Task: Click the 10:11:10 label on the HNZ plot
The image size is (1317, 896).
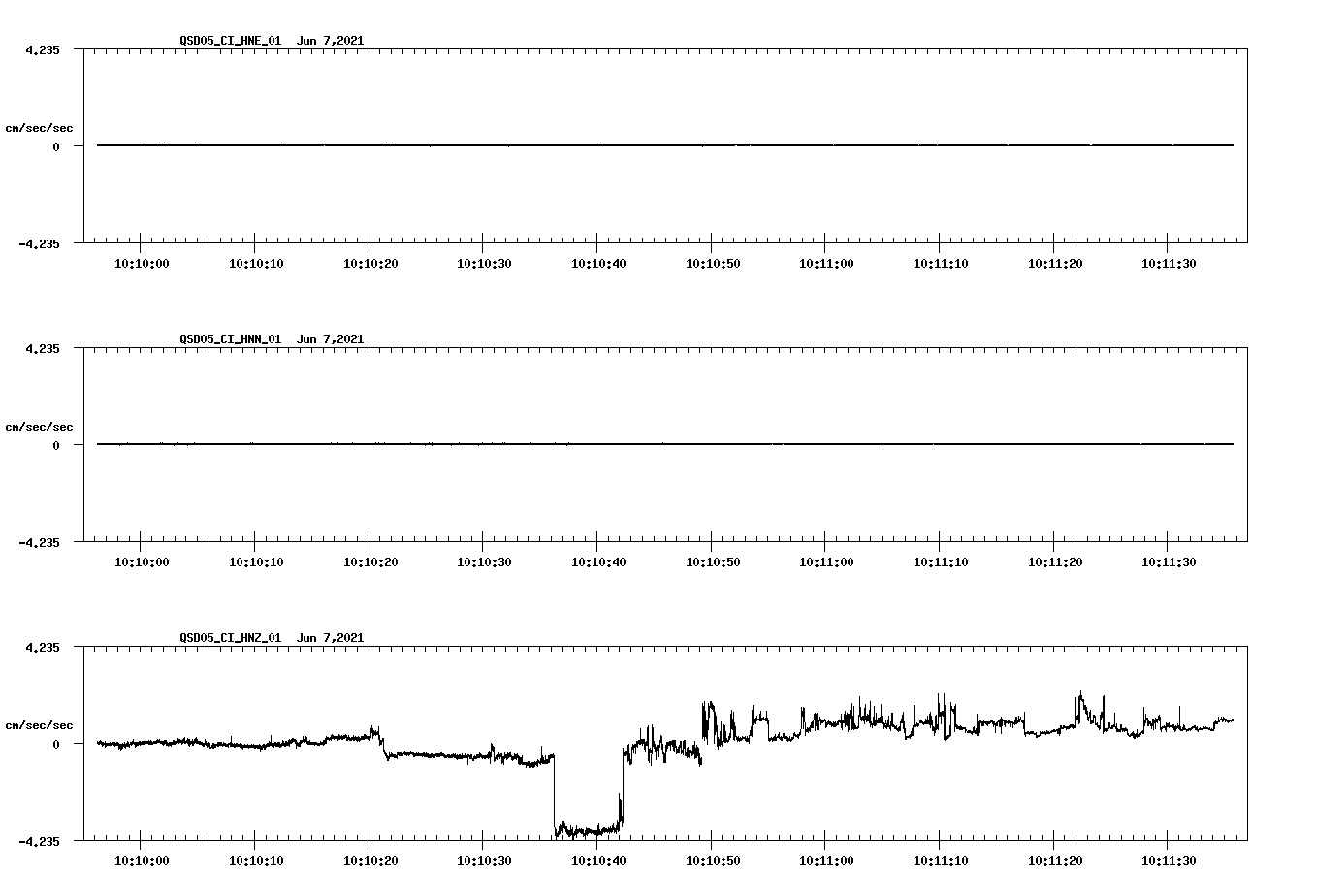Action: click(941, 861)
